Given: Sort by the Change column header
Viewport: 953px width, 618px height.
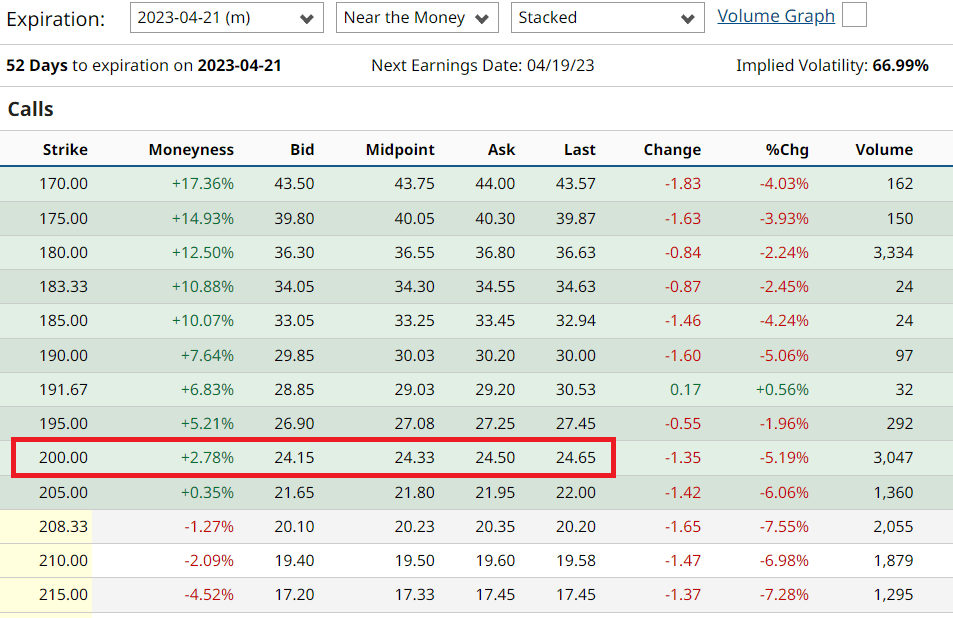Looking at the screenshot, I should (x=672, y=150).
